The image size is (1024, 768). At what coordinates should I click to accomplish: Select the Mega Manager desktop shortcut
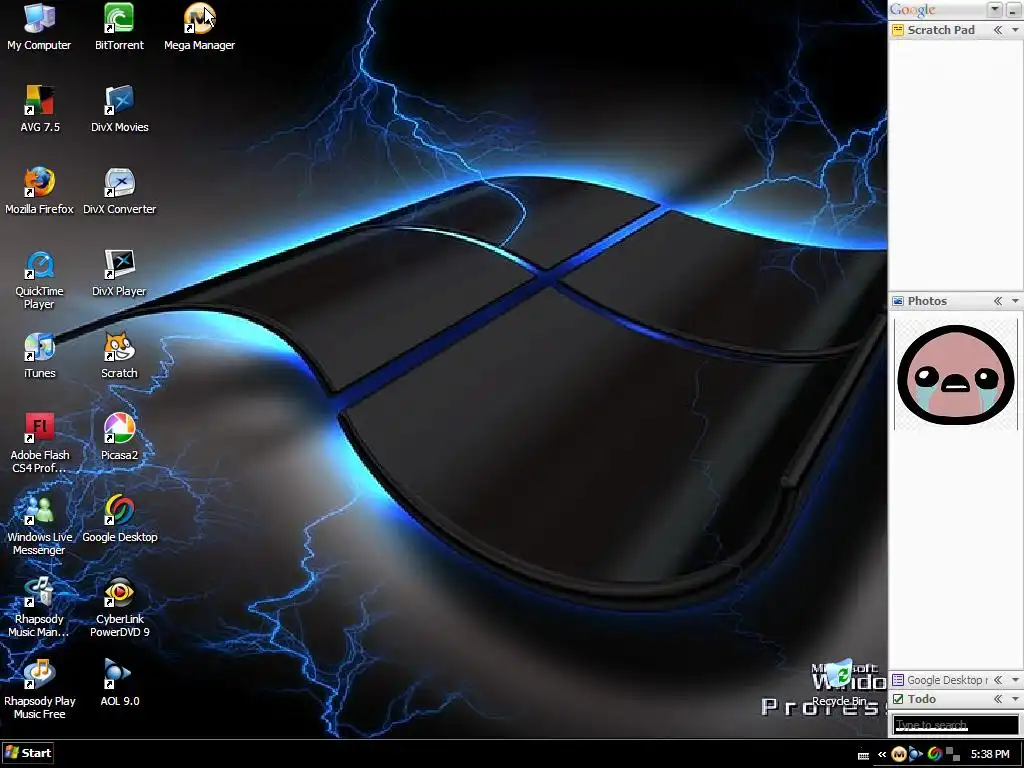(x=199, y=27)
